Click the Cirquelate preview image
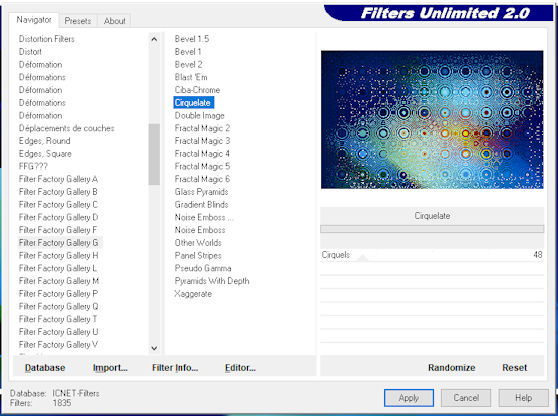The image size is (558, 416). 432,120
